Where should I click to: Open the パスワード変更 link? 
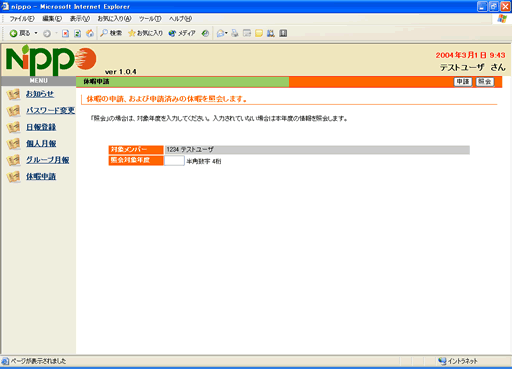(x=50, y=110)
